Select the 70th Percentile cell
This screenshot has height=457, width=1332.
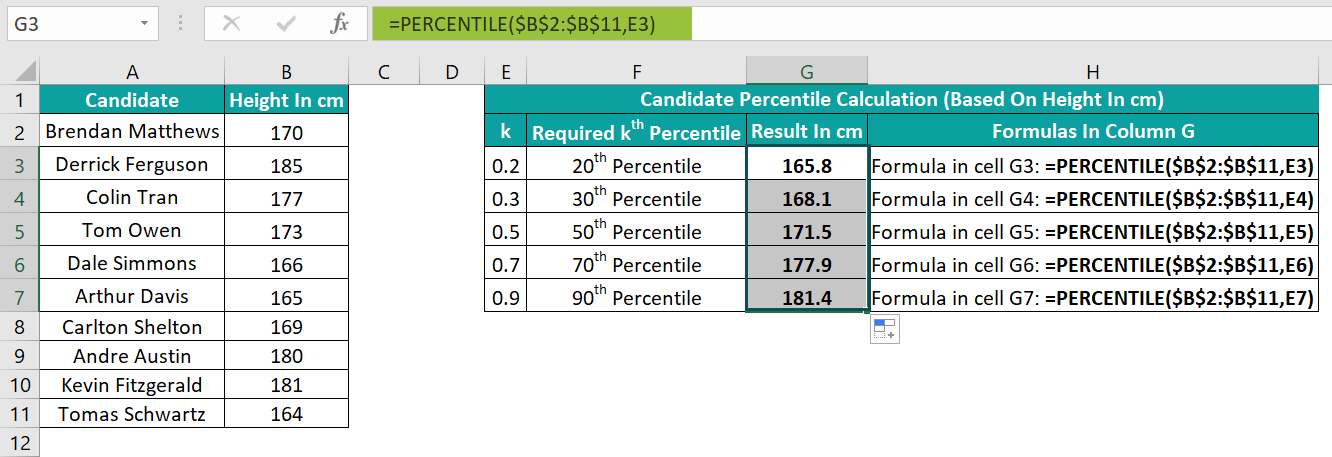(x=637, y=264)
